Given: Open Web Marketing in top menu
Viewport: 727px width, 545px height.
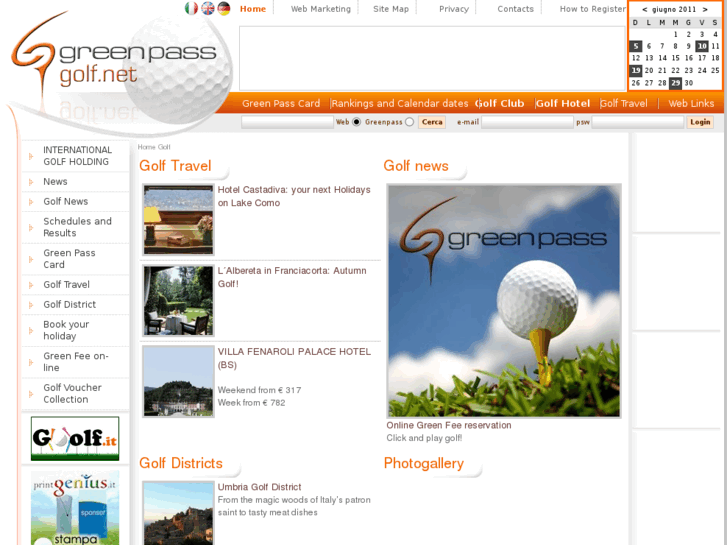Looking at the screenshot, I should [321, 9].
